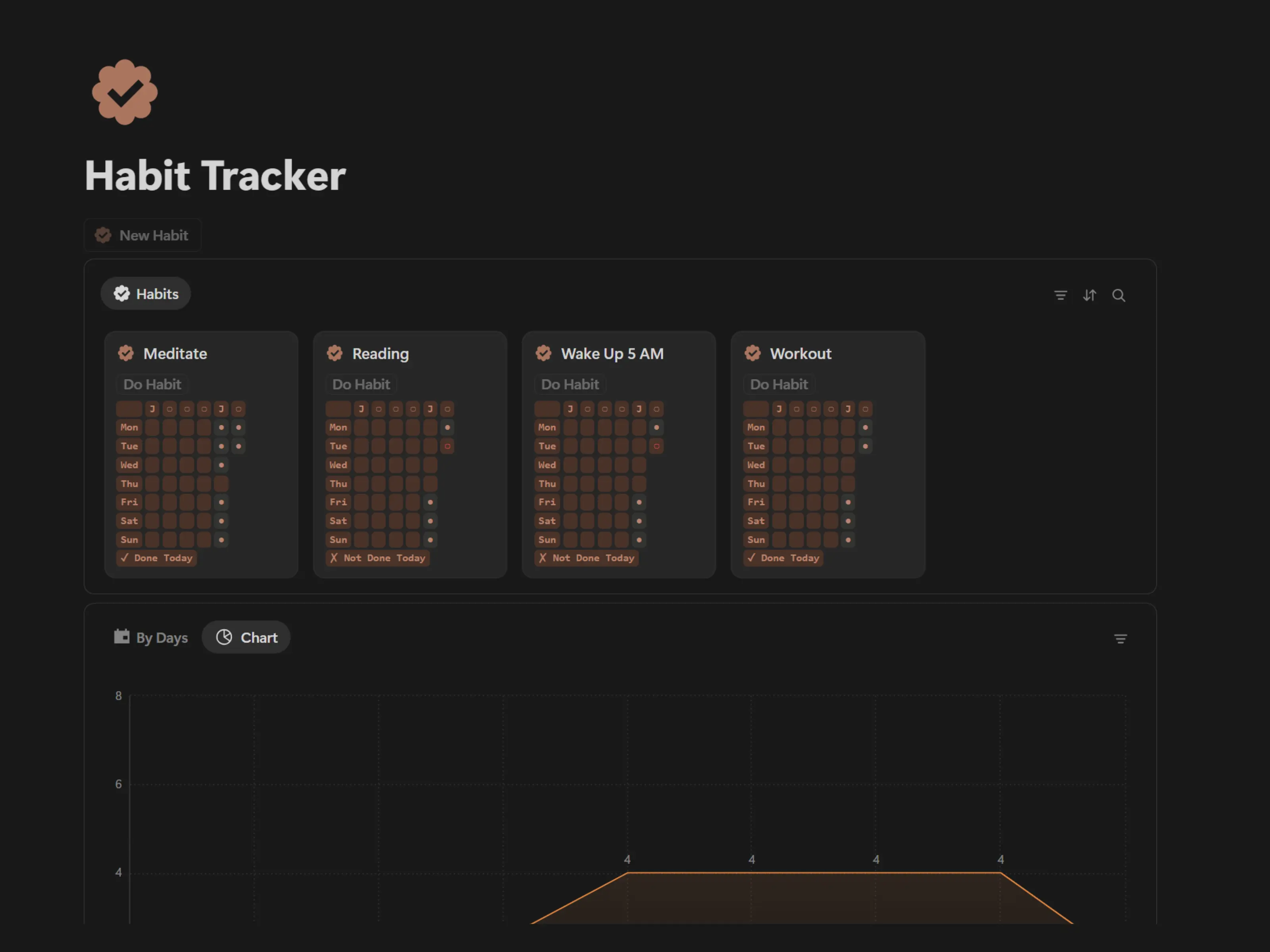The image size is (1270, 952).
Task: Click the sort arrows icon in Habits
Action: click(1090, 295)
